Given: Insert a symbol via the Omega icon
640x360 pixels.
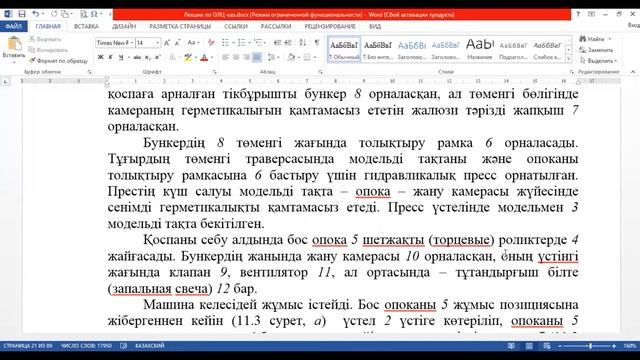Looking at the screenshot, I should coord(94,14).
